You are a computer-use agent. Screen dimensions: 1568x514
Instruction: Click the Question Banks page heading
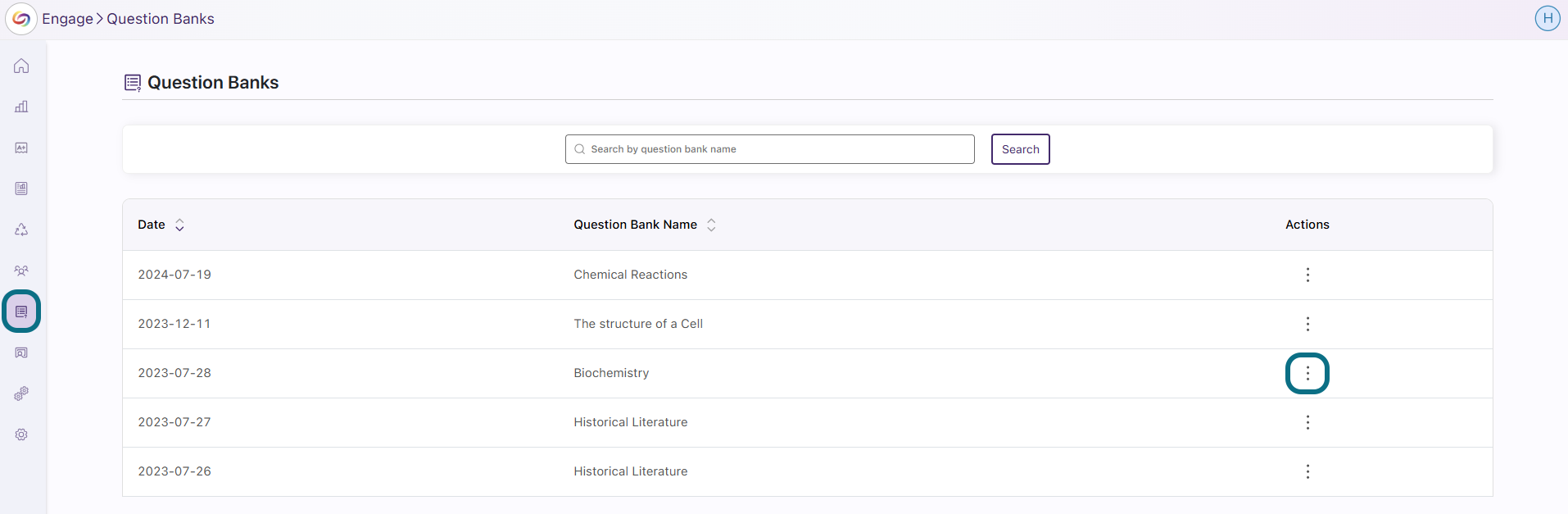point(213,83)
